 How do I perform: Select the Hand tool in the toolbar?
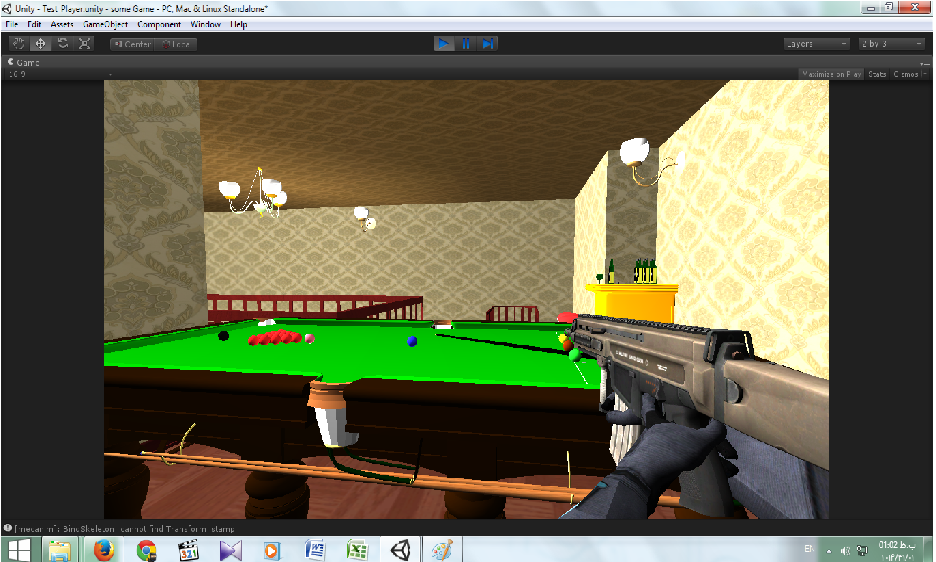pyautogui.click(x=19, y=44)
